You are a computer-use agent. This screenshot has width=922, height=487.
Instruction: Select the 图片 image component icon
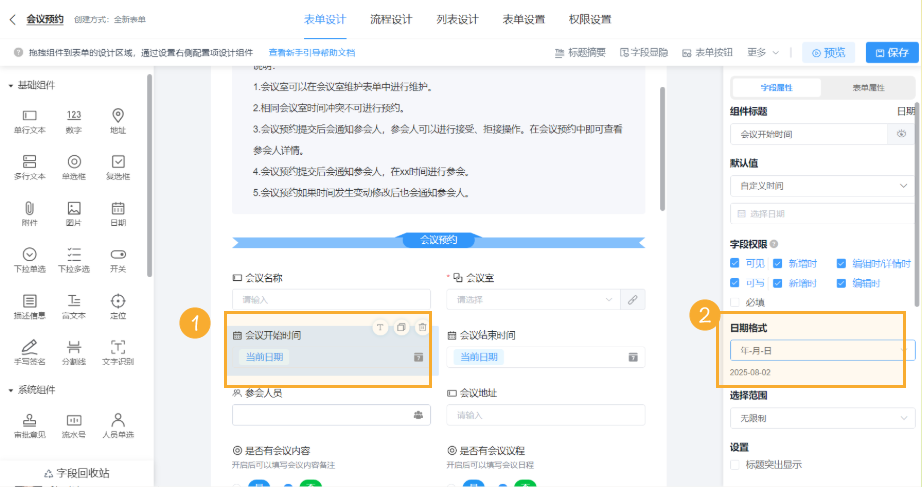pyautogui.click(x=74, y=208)
